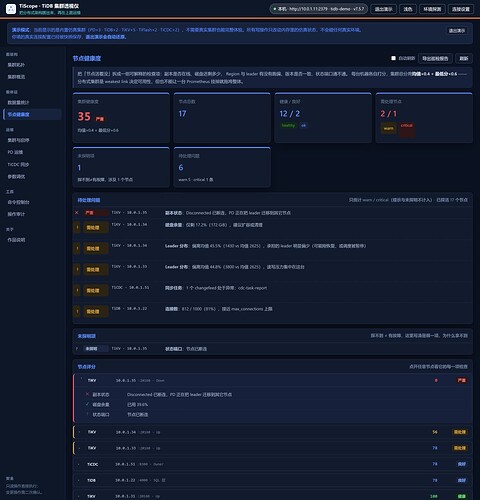Click the connection pill showing 10.0.1.11:2379 tidb-demo
The height and width of the screenshot is (500, 480).
point(318,9)
